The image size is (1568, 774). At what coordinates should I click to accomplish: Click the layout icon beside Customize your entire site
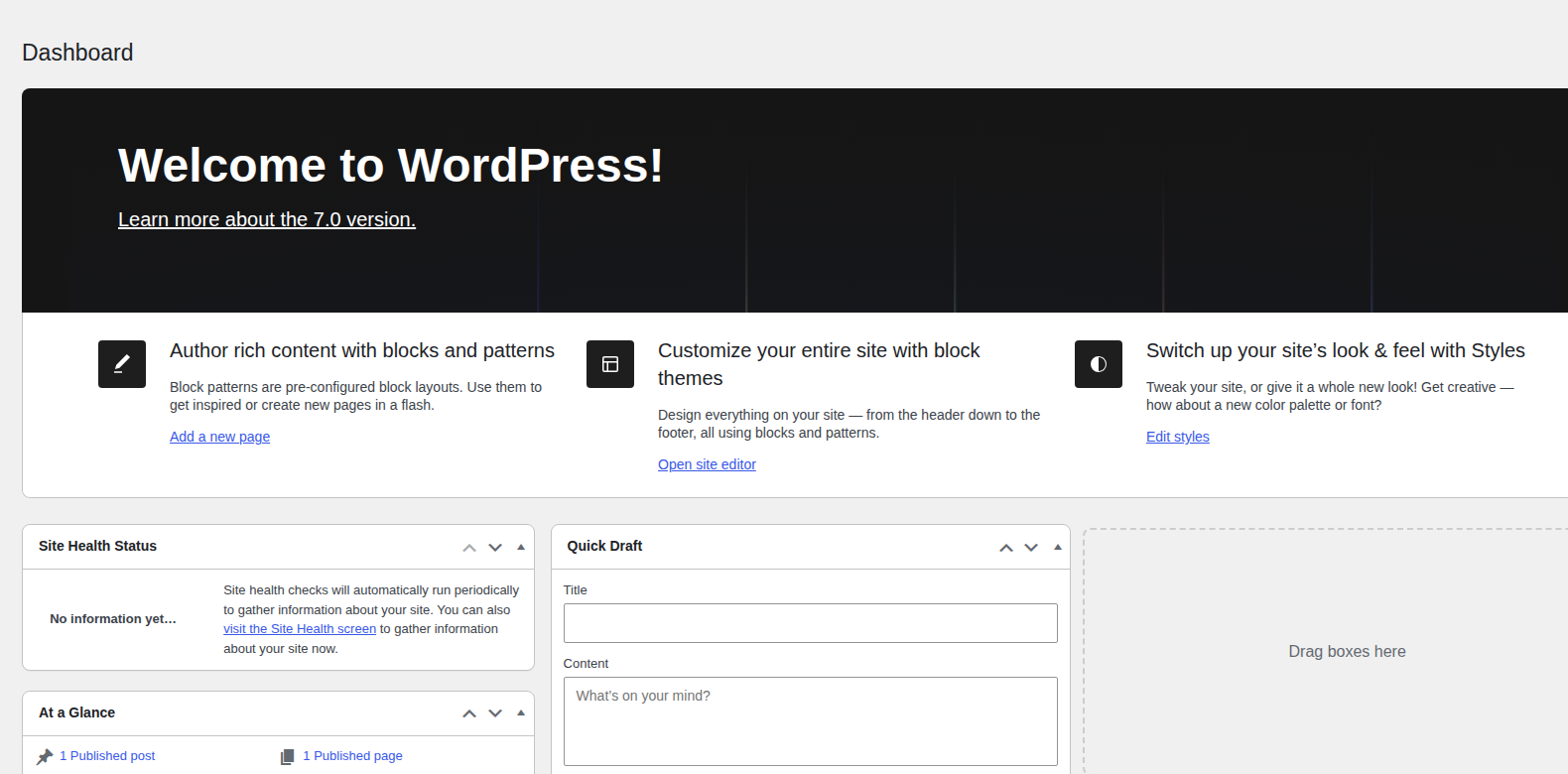pos(610,364)
